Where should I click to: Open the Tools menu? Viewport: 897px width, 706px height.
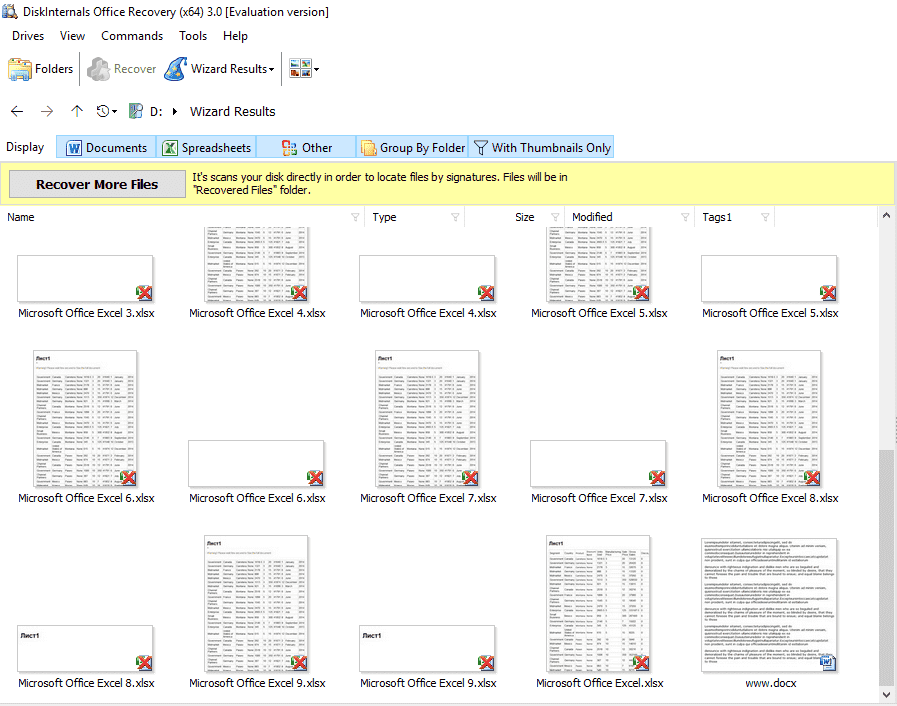(x=193, y=36)
